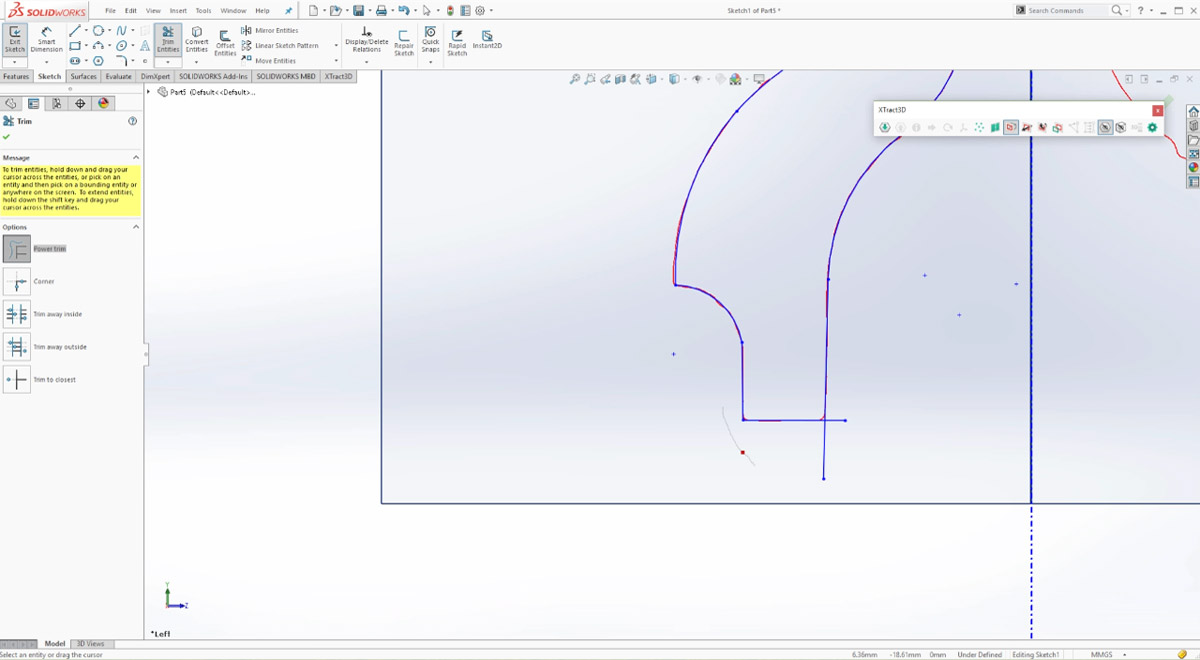Switch to the XTract3D ribbon tab
This screenshot has height=660, width=1200.
point(337,76)
